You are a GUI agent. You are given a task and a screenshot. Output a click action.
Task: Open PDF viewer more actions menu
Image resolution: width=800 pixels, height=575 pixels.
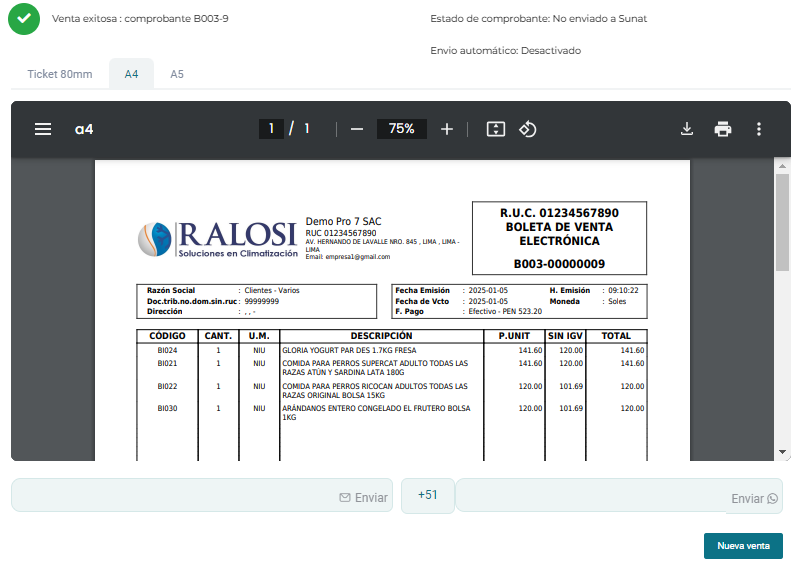[x=759, y=129]
